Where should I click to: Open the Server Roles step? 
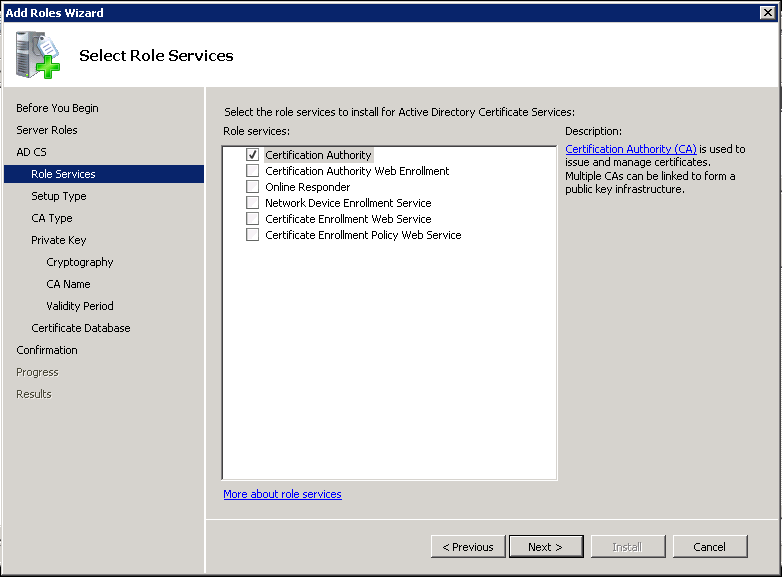[x=47, y=130]
